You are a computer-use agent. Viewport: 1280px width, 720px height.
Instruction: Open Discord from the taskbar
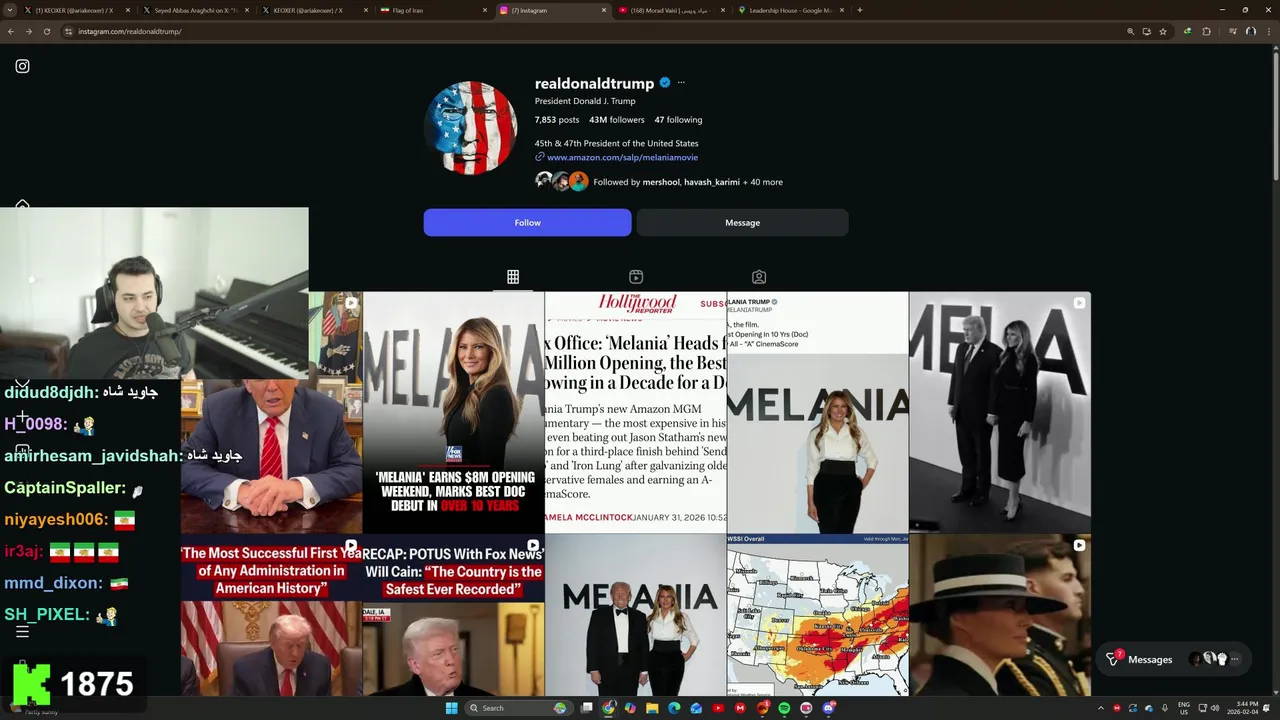(x=829, y=708)
